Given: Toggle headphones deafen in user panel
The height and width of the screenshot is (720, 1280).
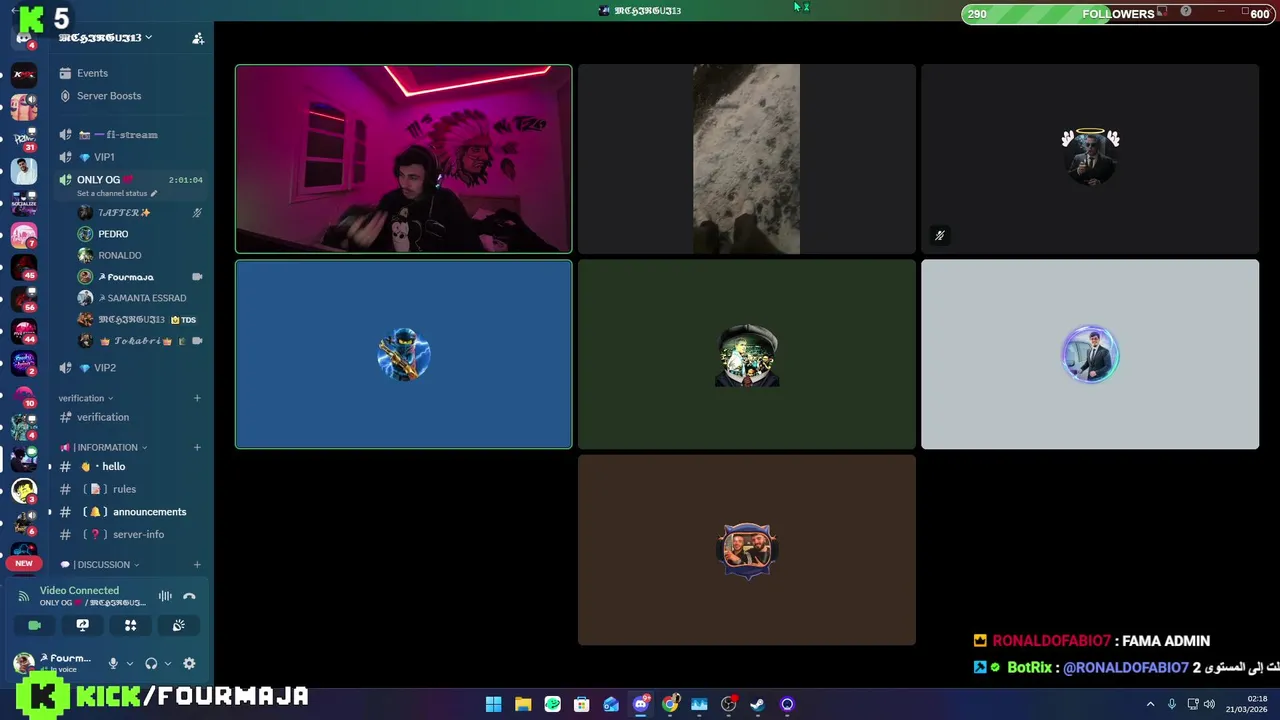Looking at the screenshot, I should click(151, 663).
